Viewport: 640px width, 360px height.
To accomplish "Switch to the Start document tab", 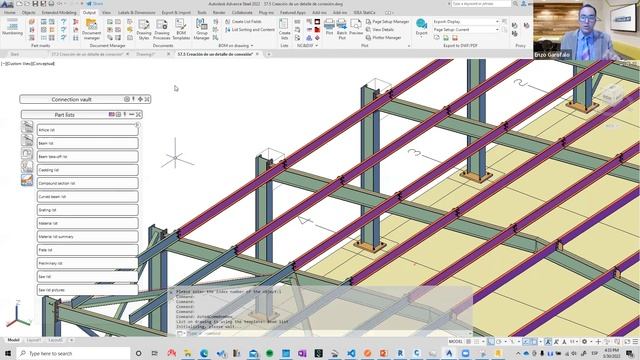I will [15, 54].
